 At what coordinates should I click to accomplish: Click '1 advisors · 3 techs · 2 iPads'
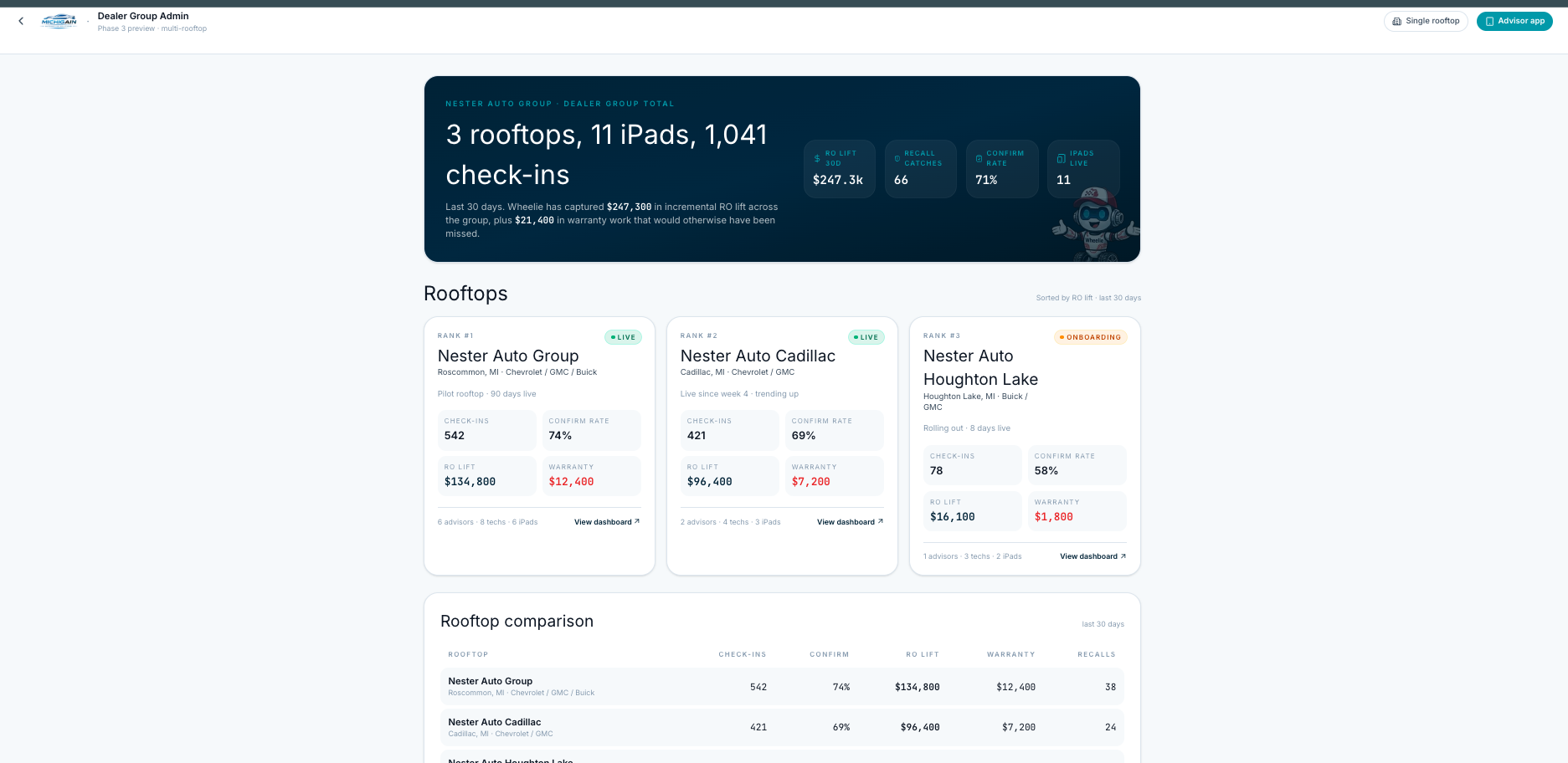coord(973,556)
